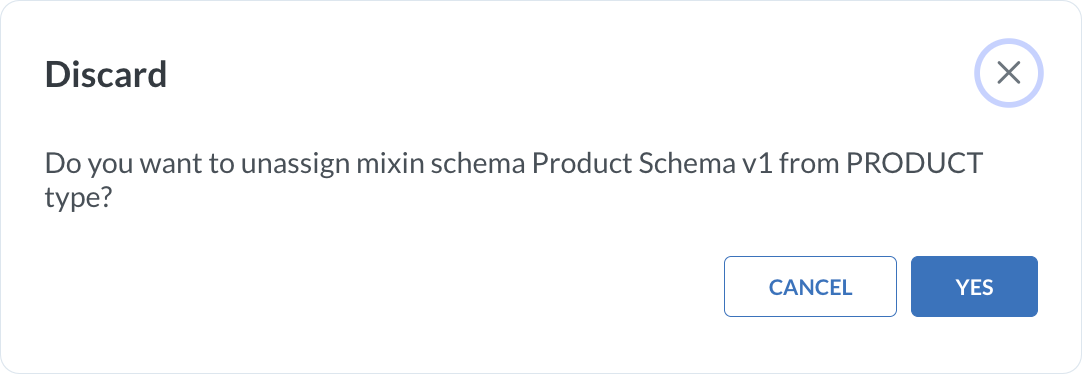Hit the circled X close icon
The height and width of the screenshot is (374, 1082).
[x=1009, y=73]
